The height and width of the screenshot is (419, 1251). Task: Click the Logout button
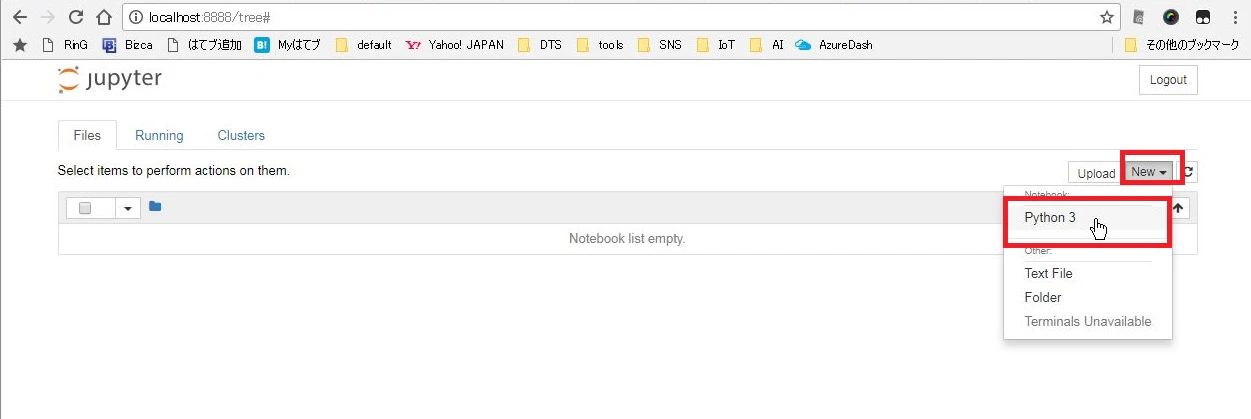(x=1168, y=80)
